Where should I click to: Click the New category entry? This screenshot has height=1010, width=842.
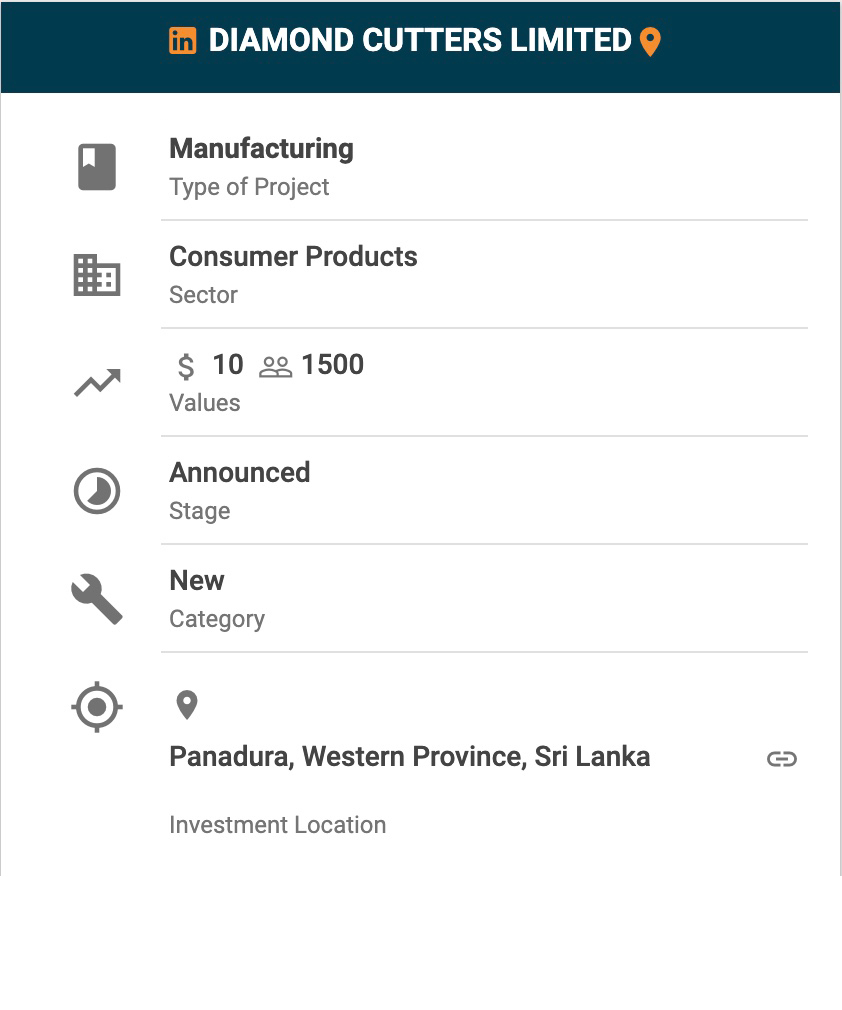[197, 581]
